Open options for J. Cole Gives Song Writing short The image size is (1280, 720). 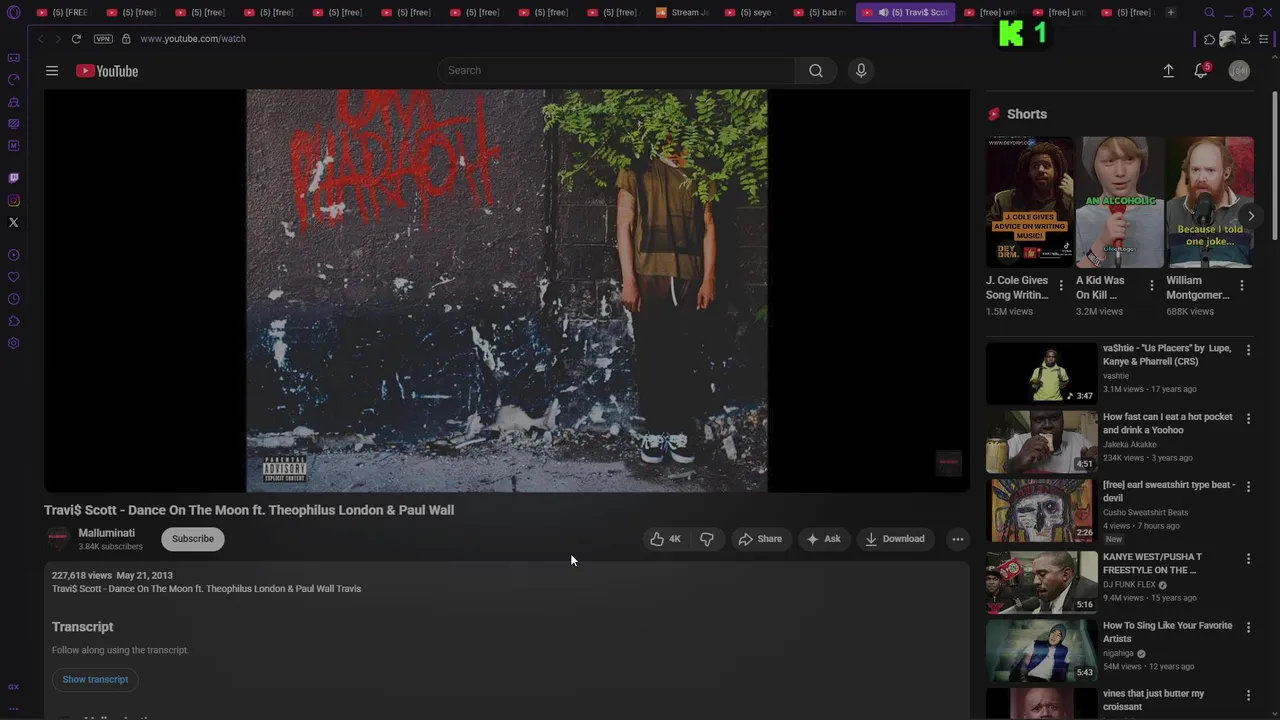tap(1061, 286)
